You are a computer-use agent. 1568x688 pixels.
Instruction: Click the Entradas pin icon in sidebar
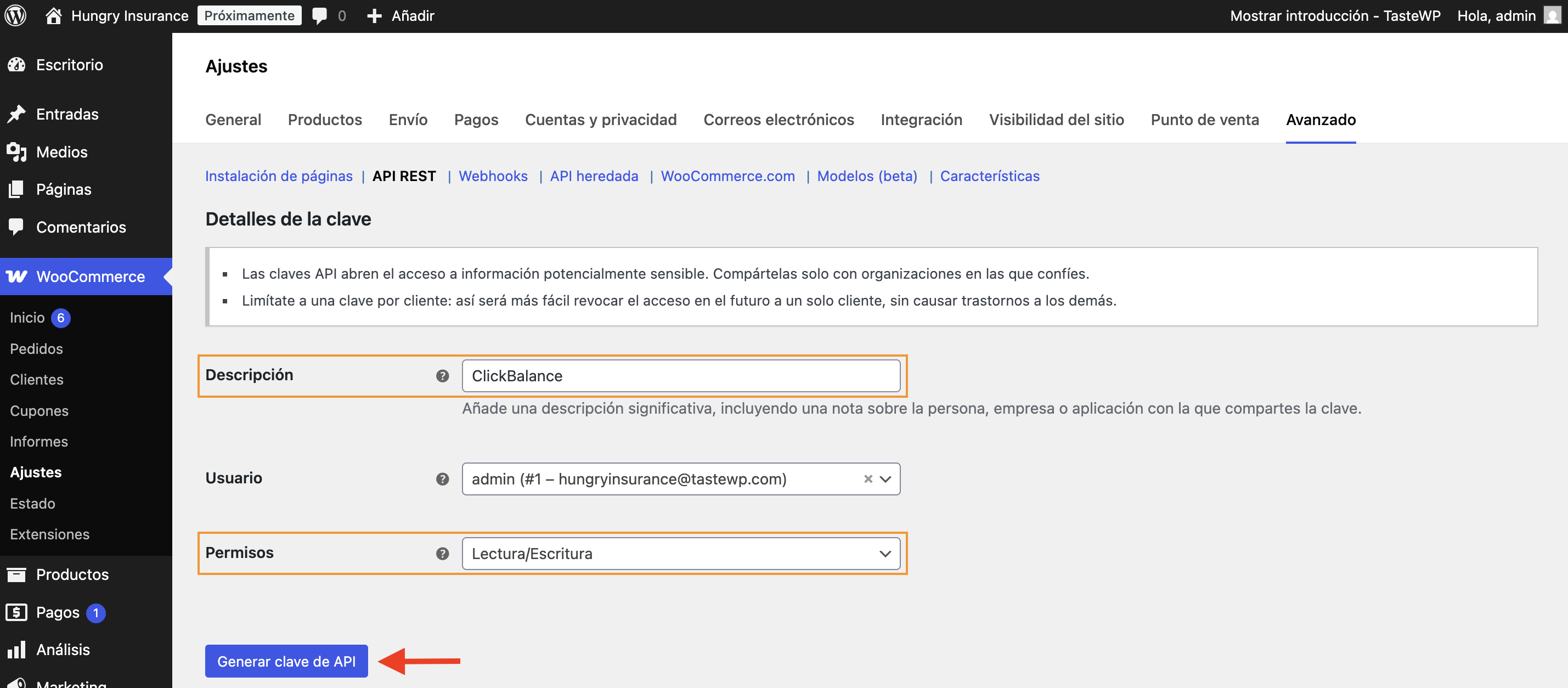16,114
